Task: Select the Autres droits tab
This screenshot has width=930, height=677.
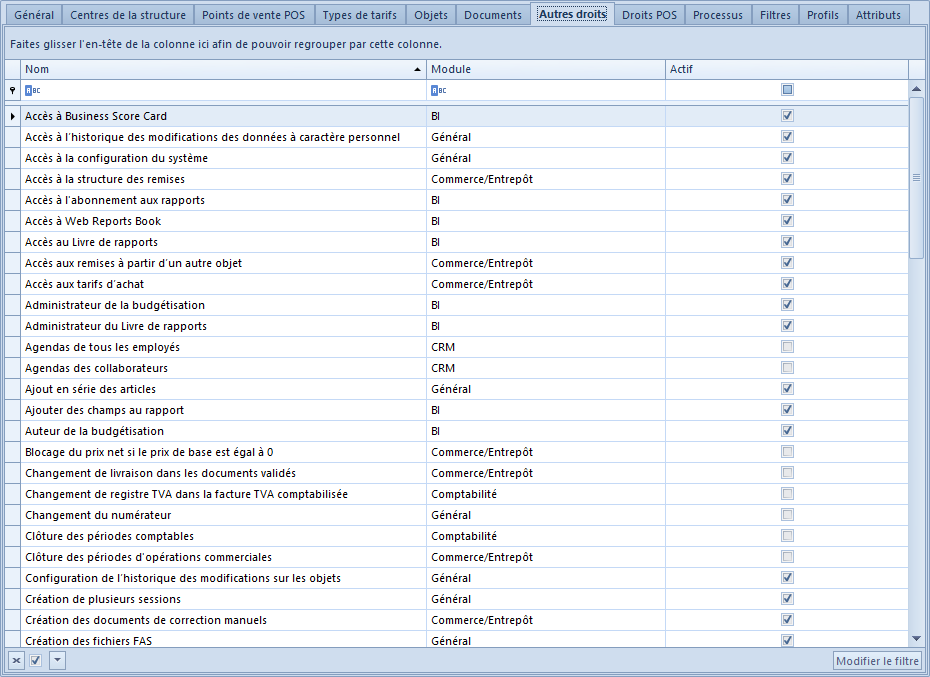Action: tap(572, 14)
